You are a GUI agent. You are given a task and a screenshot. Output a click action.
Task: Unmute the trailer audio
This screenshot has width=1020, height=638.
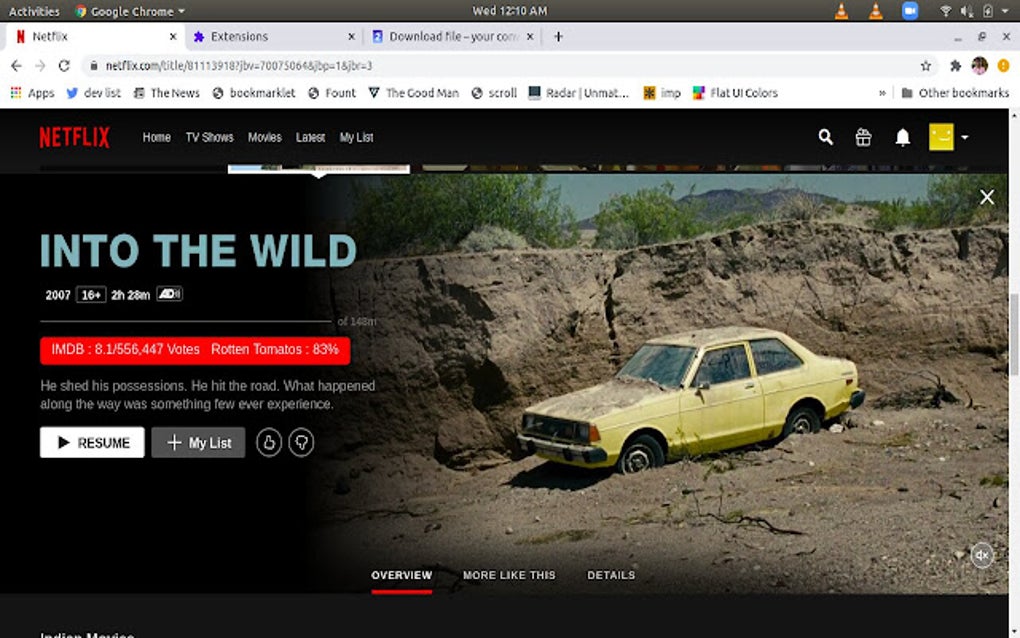click(981, 554)
